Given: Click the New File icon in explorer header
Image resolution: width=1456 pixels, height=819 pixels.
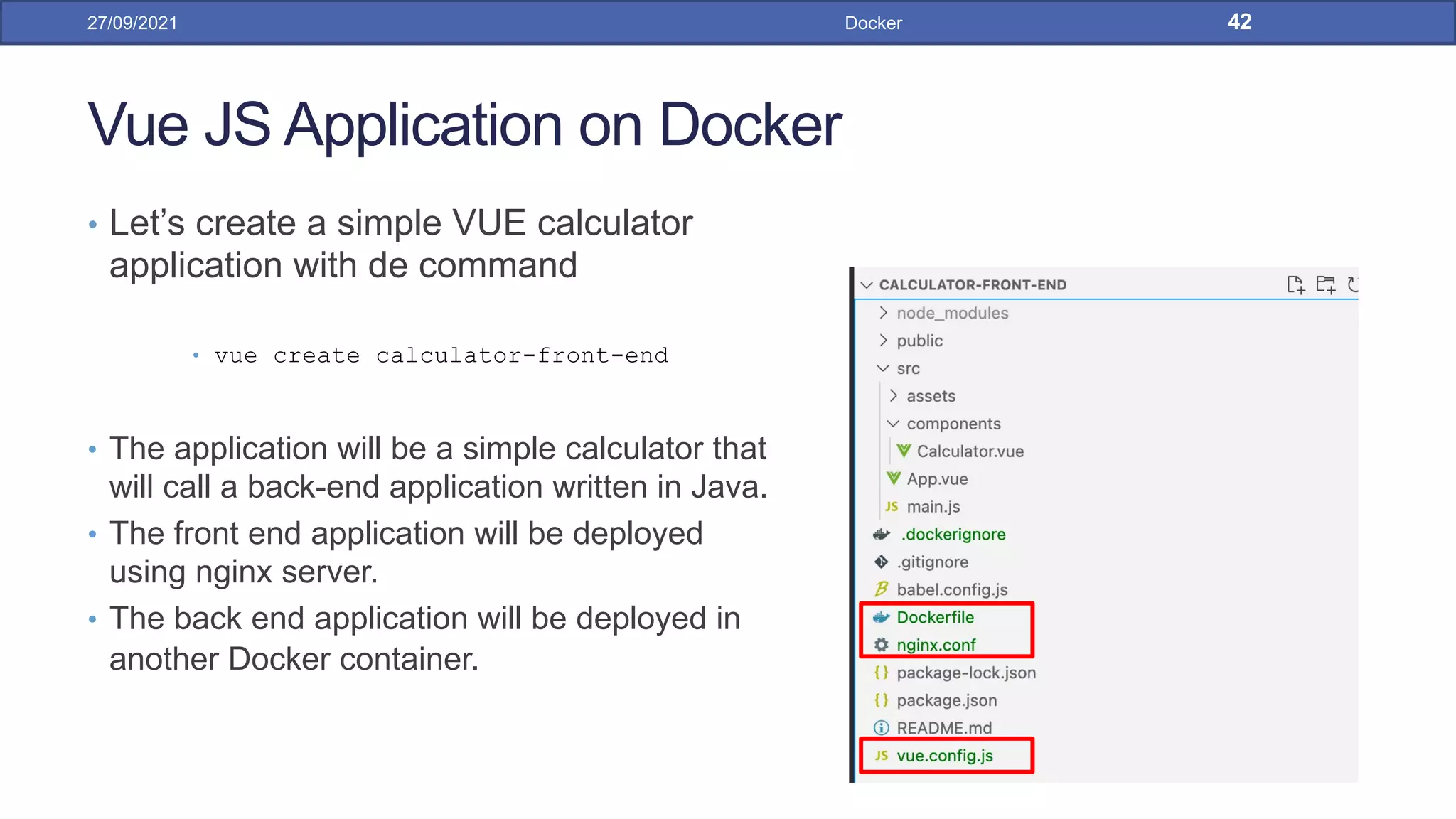Looking at the screenshot, I should point(1295,285).
